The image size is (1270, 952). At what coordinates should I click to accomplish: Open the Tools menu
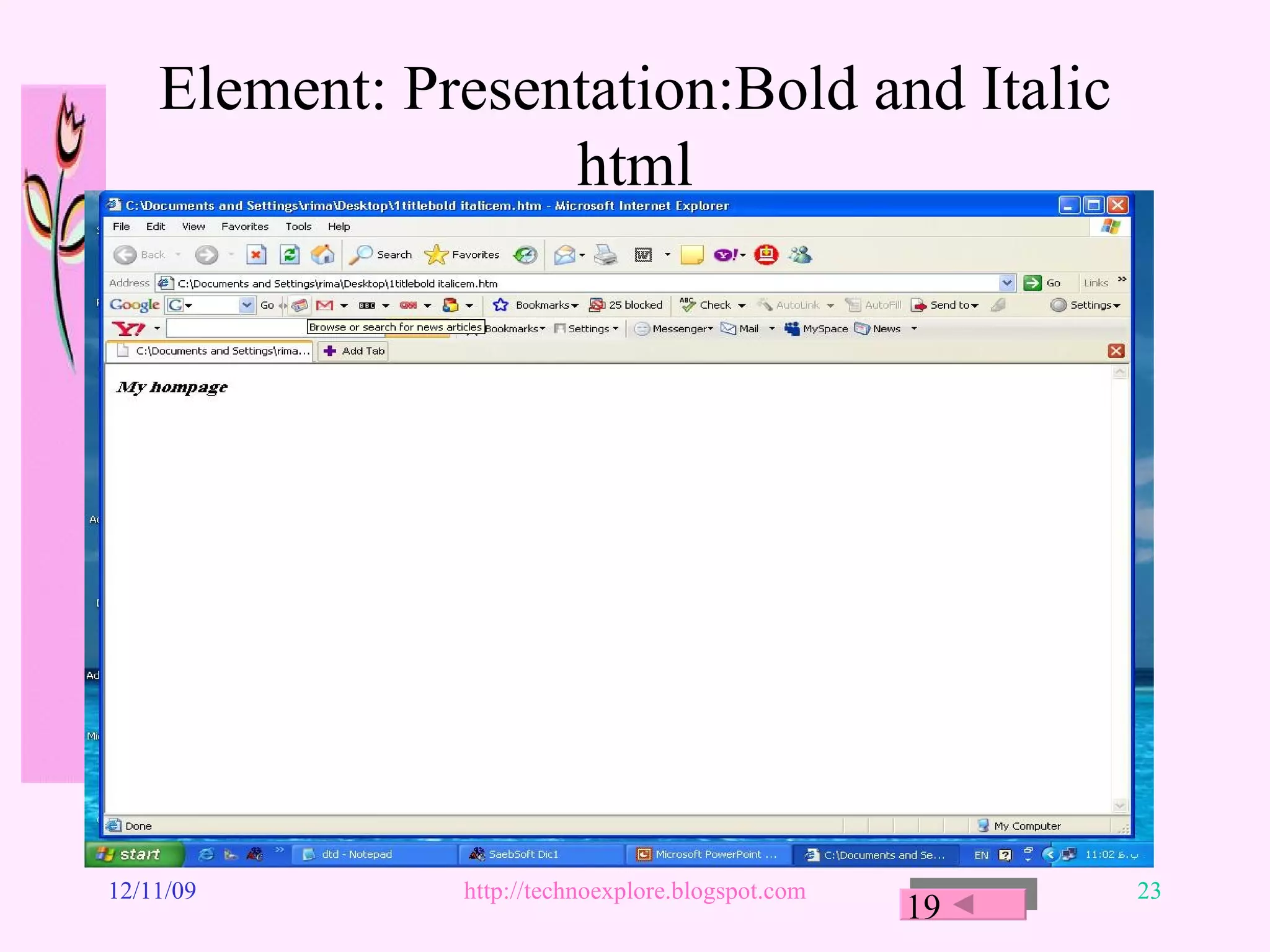[x=298, y=227]
